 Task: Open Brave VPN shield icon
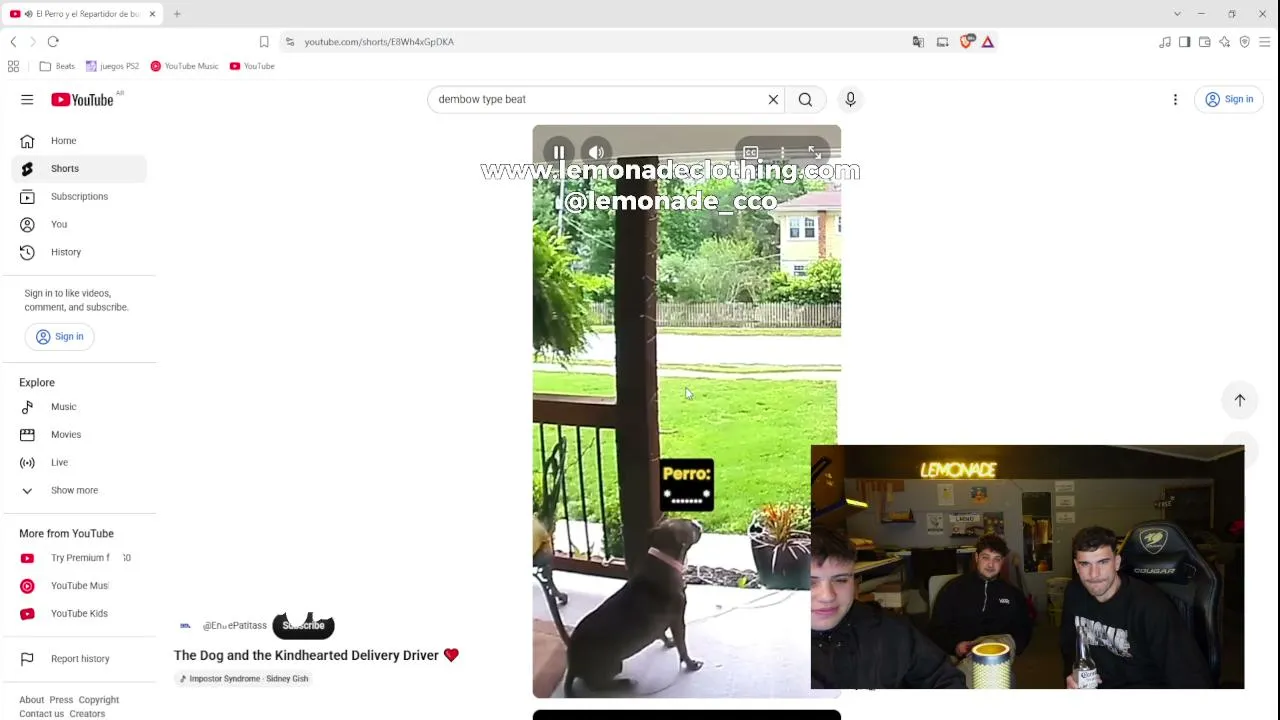[1245, 42]
